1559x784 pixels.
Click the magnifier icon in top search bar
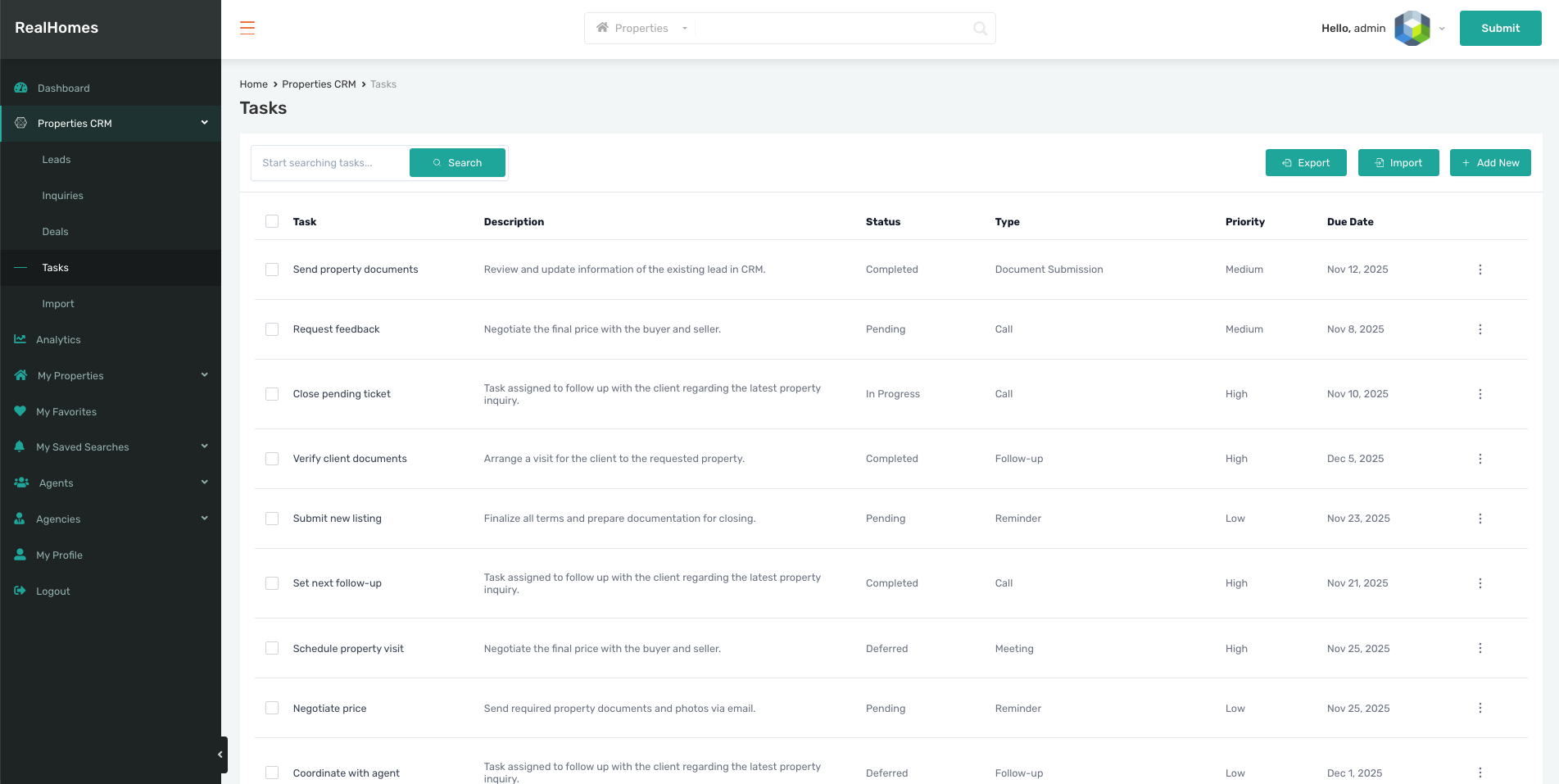point(980,29)
